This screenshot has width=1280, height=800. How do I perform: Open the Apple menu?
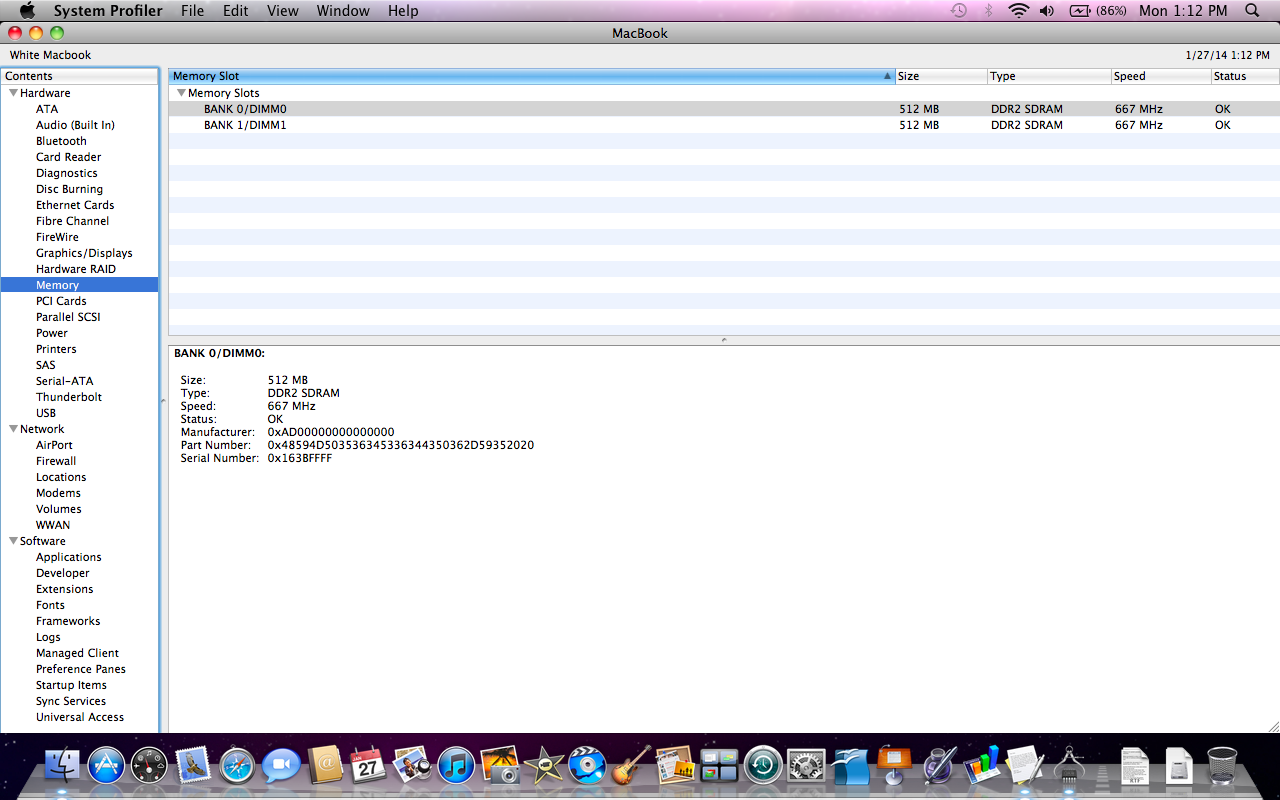pyautogui.click(x=27, y=11)
